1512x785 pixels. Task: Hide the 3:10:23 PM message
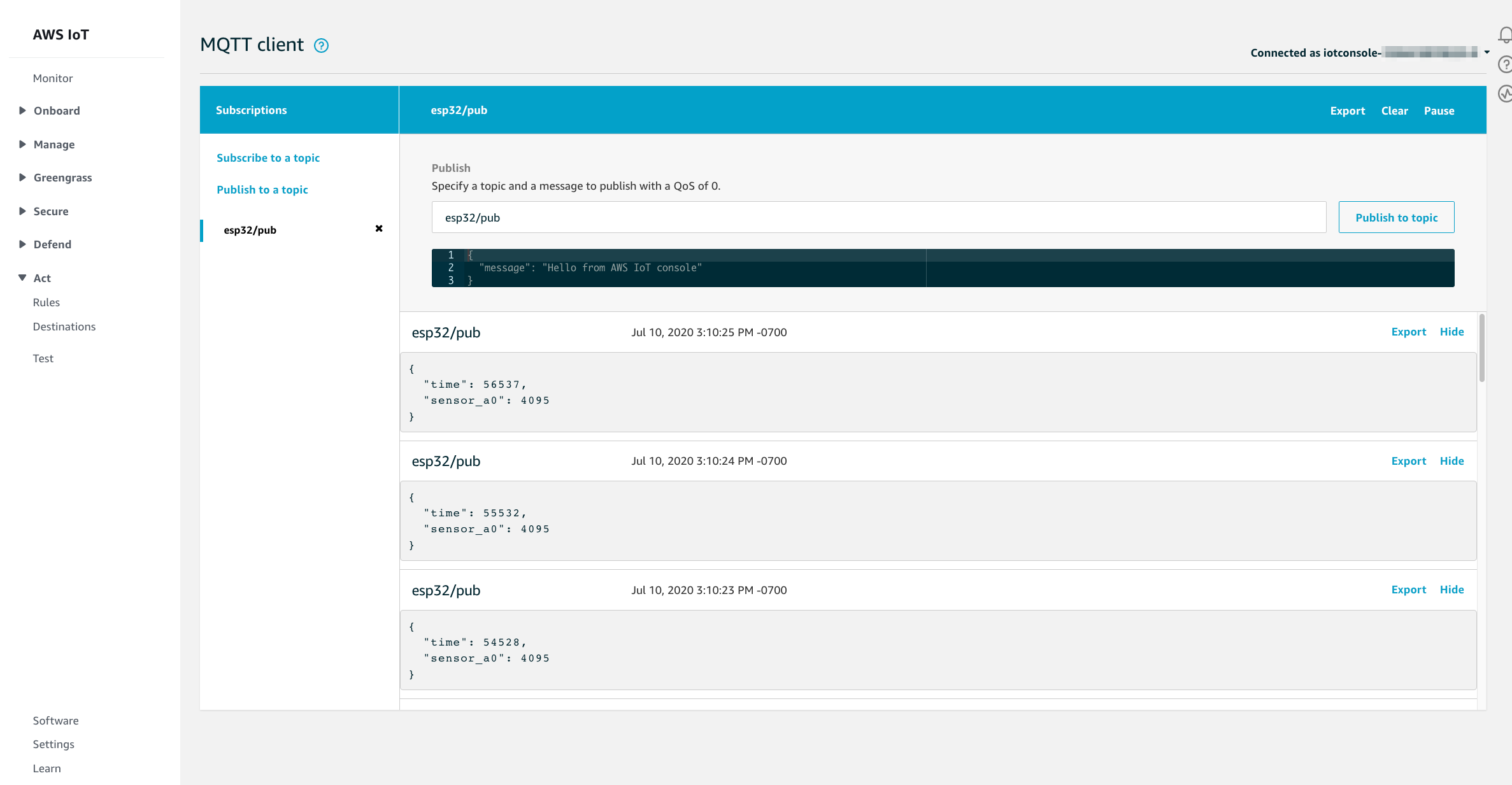coord(1452,590)
